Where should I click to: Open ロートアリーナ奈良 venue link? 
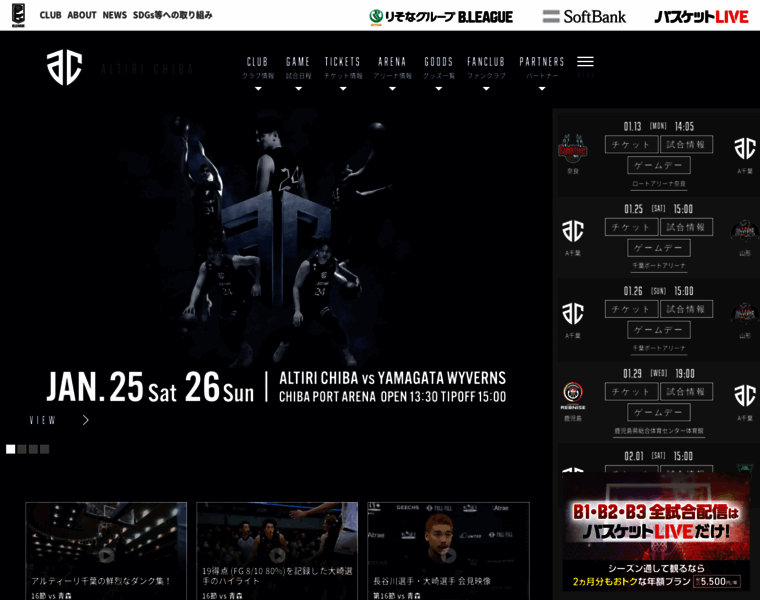[x=659, y=184]
